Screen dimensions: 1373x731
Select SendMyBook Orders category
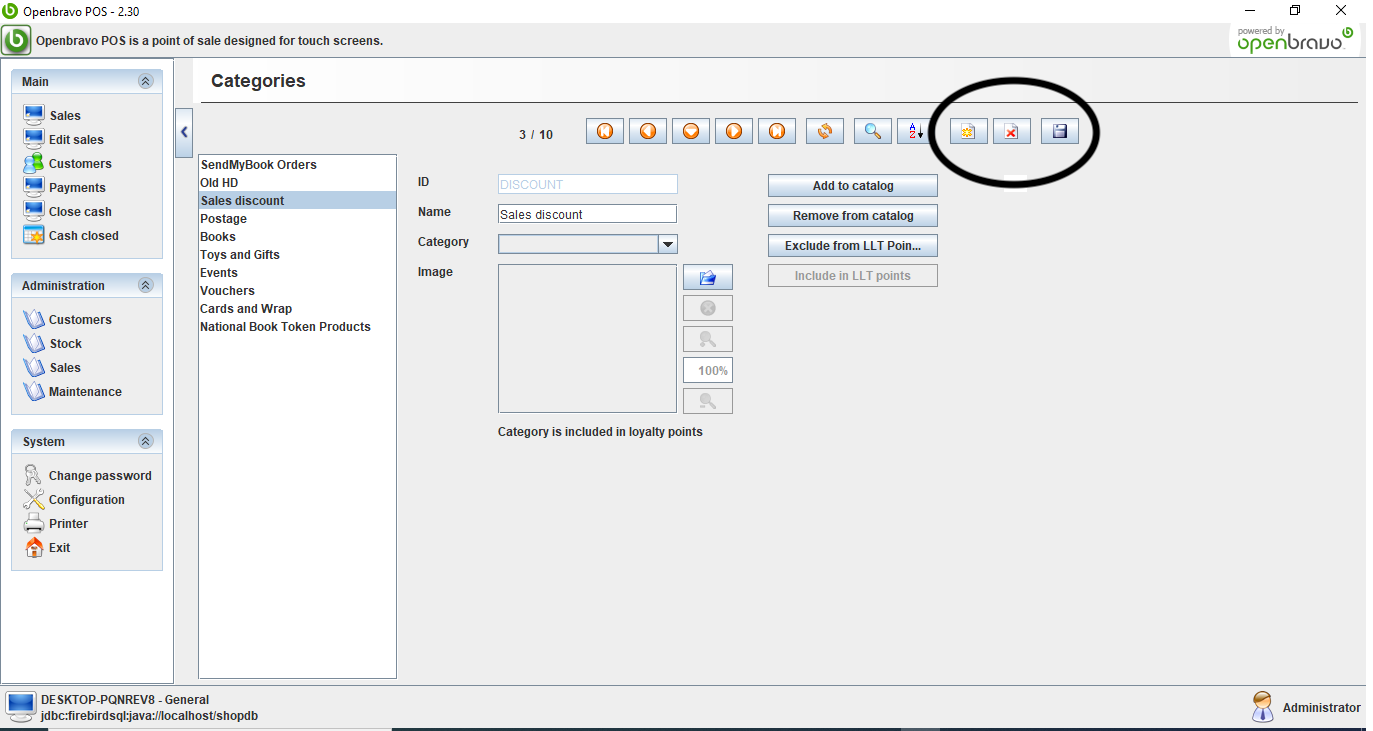(298, 164)
